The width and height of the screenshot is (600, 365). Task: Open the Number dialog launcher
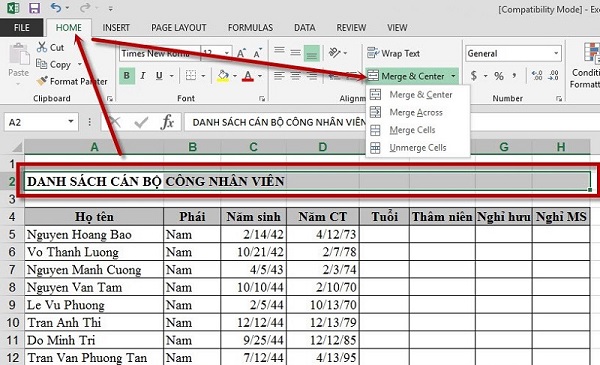coord(559,99)
